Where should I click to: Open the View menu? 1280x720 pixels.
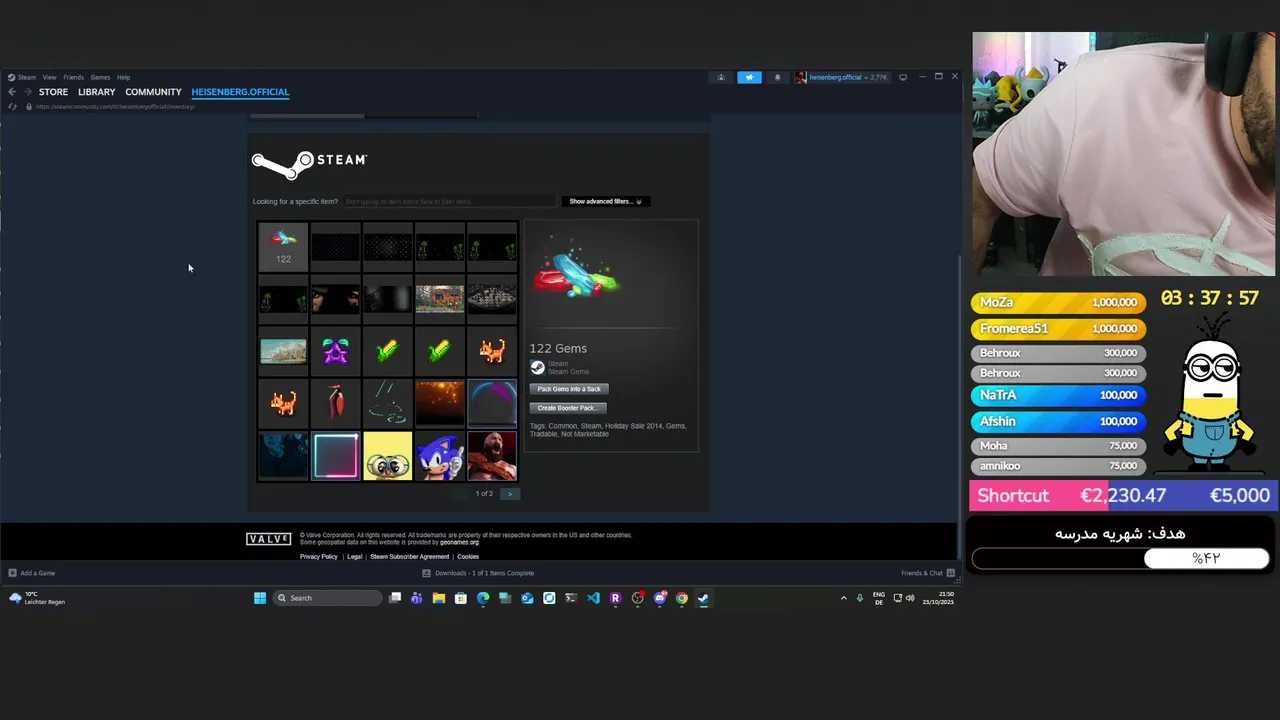pos(49,77)
